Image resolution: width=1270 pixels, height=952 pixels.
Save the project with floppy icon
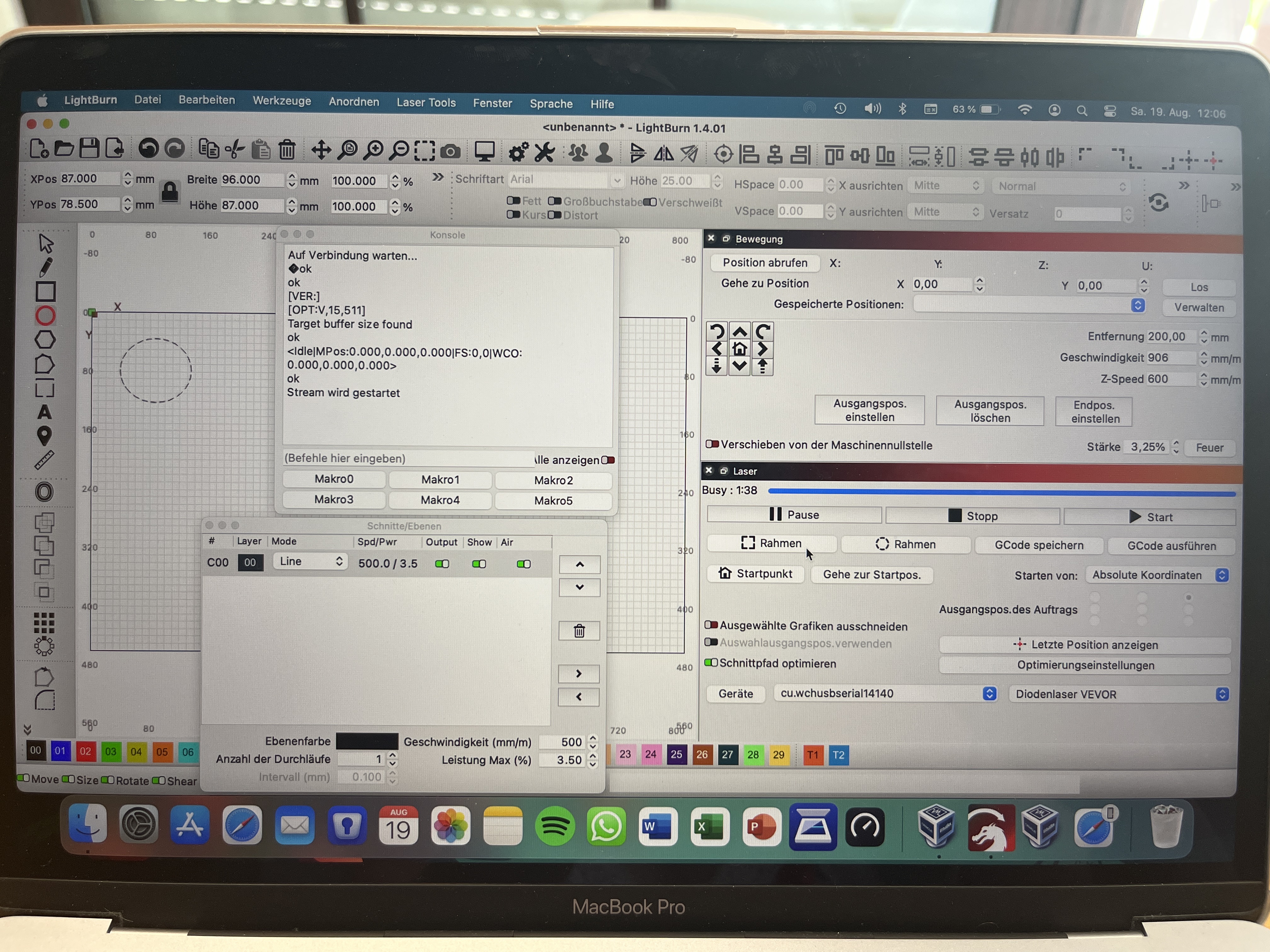89,149
